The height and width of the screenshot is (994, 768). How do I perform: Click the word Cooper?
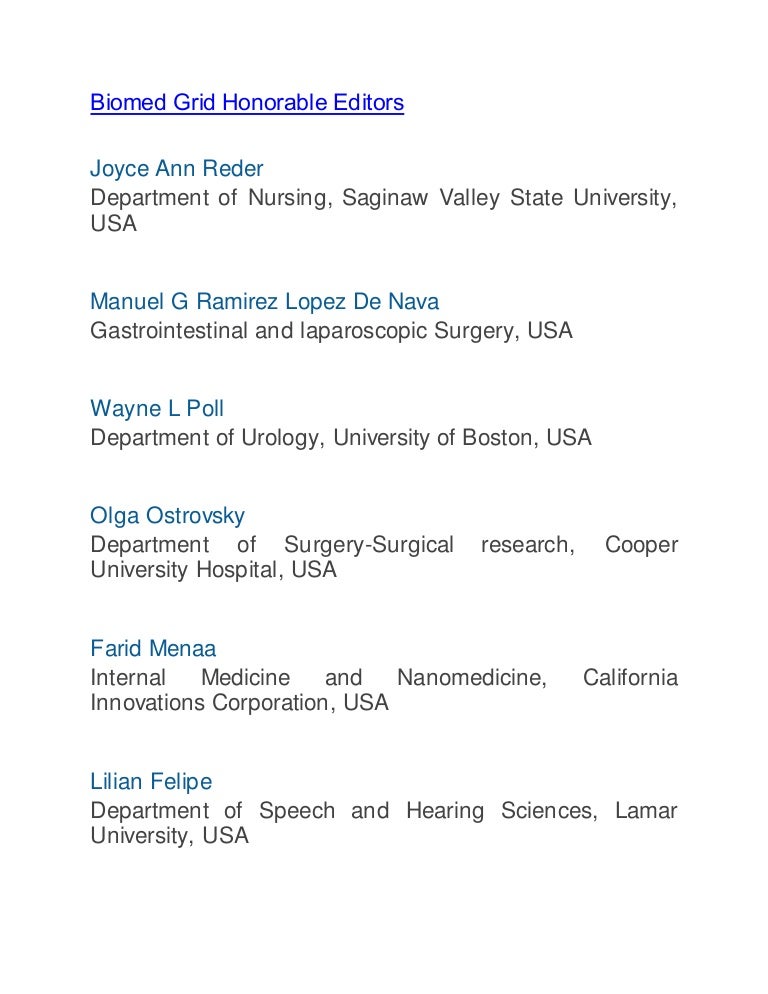[641, 545]
